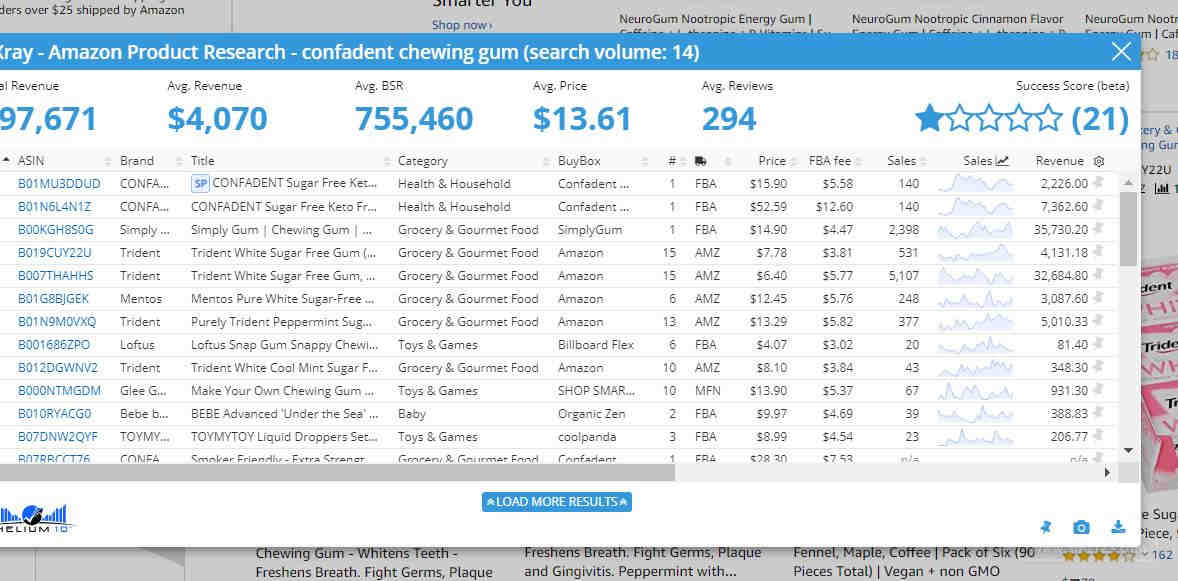Open ASIN link B007THAHHS
Screen dimensions: 1178x581
pos(56,275)
